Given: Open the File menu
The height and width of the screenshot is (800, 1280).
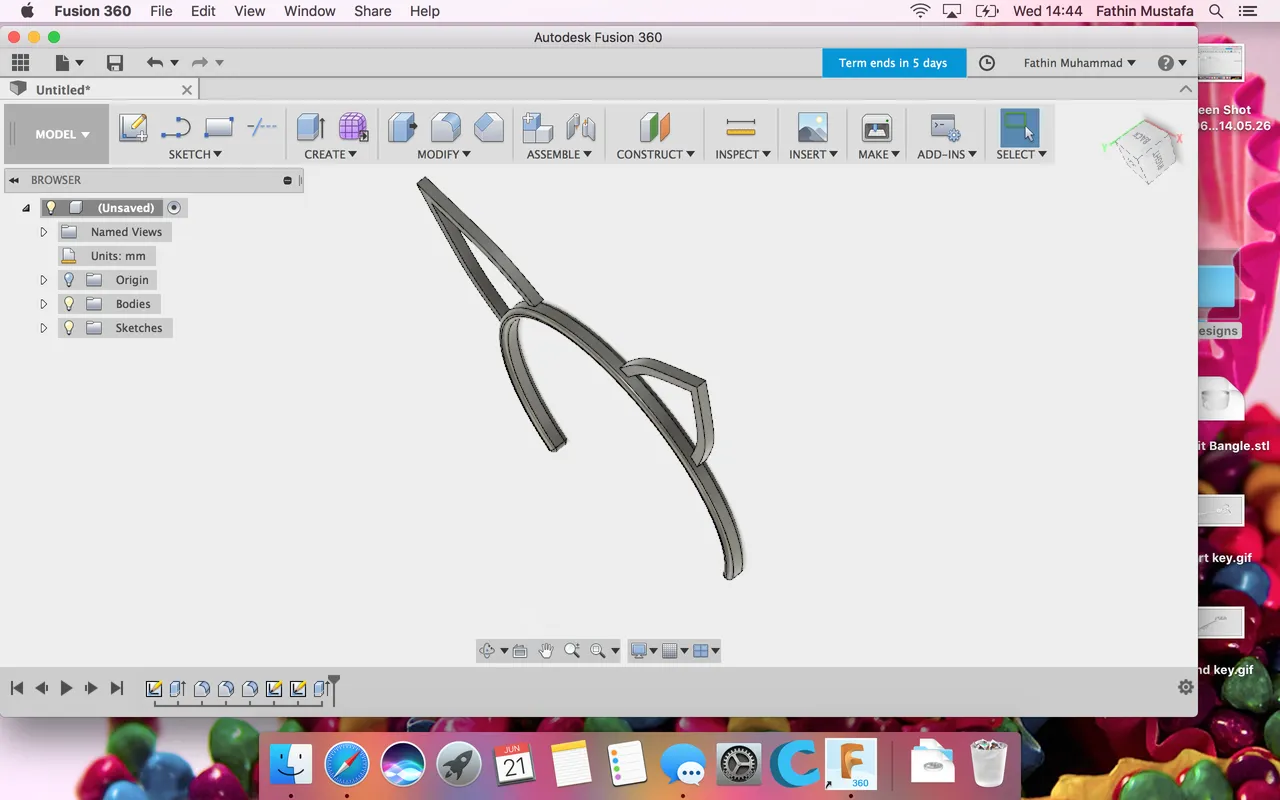Looking at the screenshot, I should pyautogui.click(x=161, y=11).
